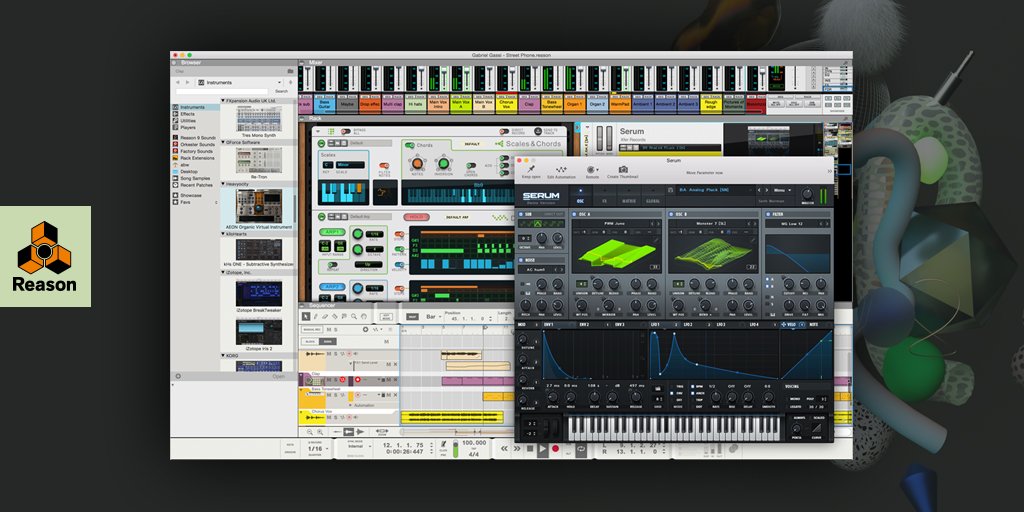1024x512 pixels.
Task: Select the sequencer magnifying glass tool
Action: pyautogui.click(x=355, y=316)
